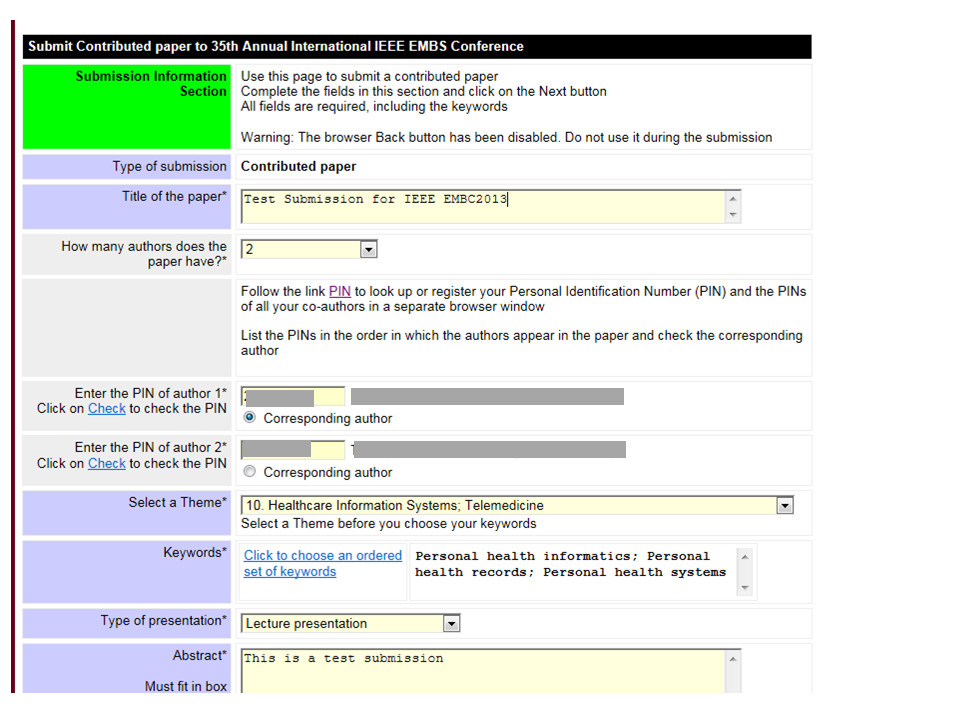
Task: Select Corresponding author radio for author 1
Action: (249, 418)
